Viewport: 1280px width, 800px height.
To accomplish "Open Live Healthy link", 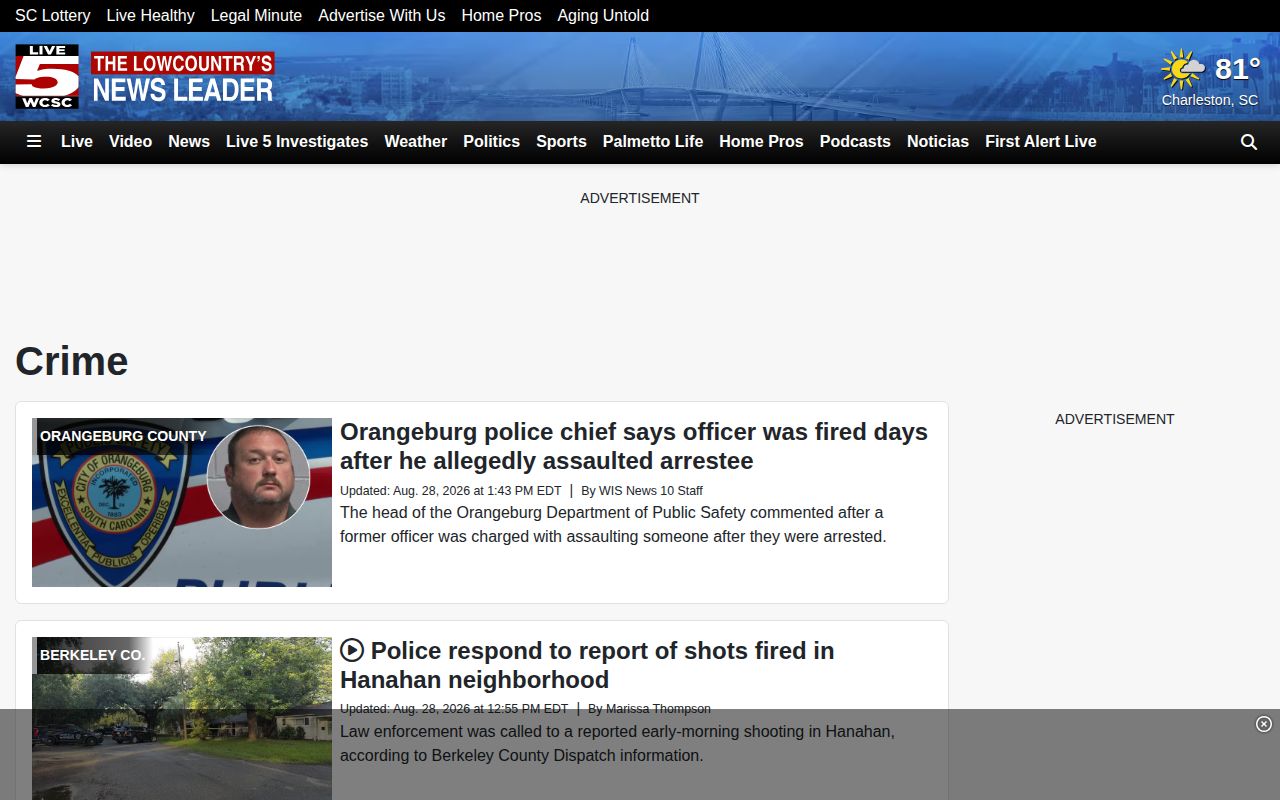I will 151,16.
